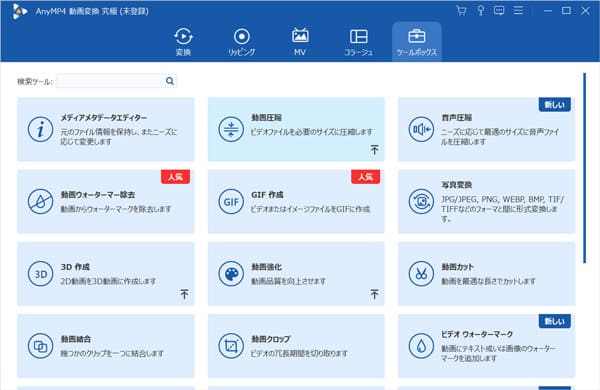Open メディアメタデータエディター info icon
600x390 pixels.
coord(40,129)
